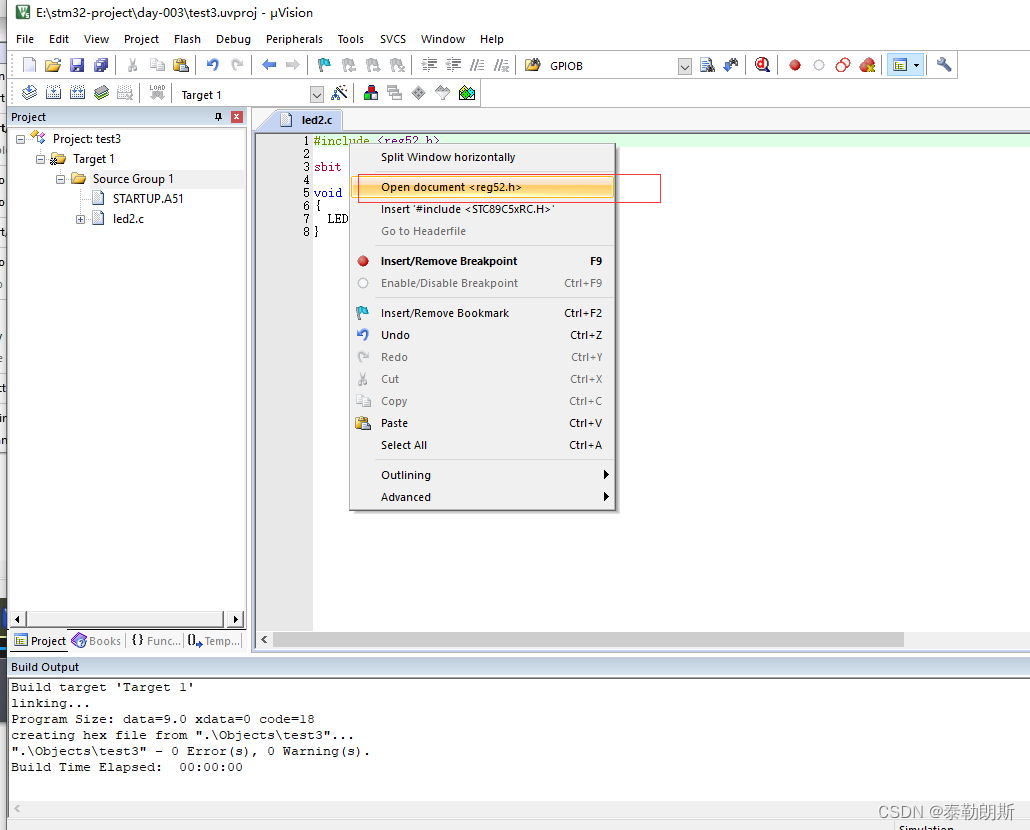Click the Find in Files icon left of GPIOB
The image size is (1030, 830).
click(533, 65)
